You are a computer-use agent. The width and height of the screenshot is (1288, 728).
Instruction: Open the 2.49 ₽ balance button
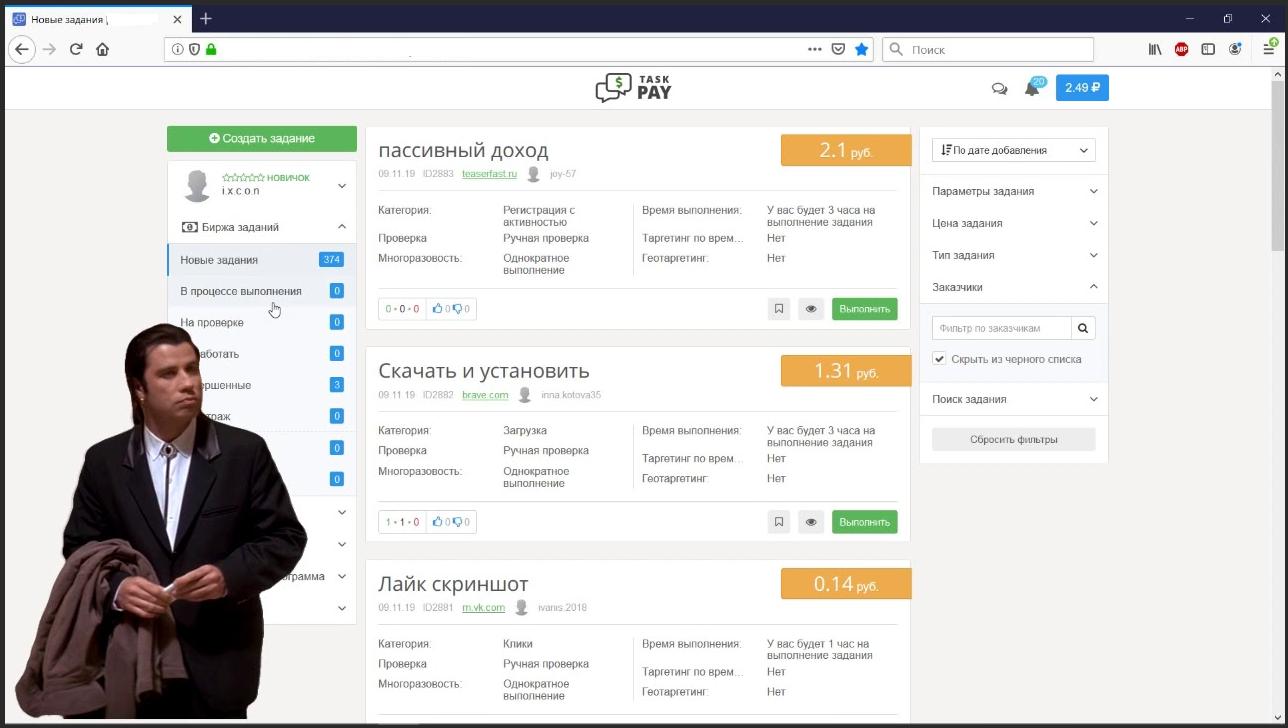(x=1082, y=88)
